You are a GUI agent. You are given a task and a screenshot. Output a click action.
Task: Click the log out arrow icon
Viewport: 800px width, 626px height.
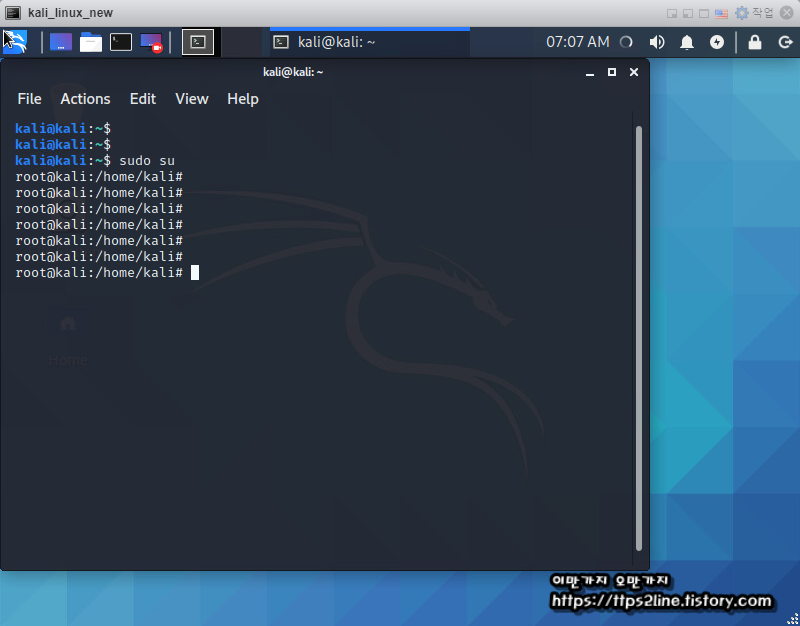785,42
